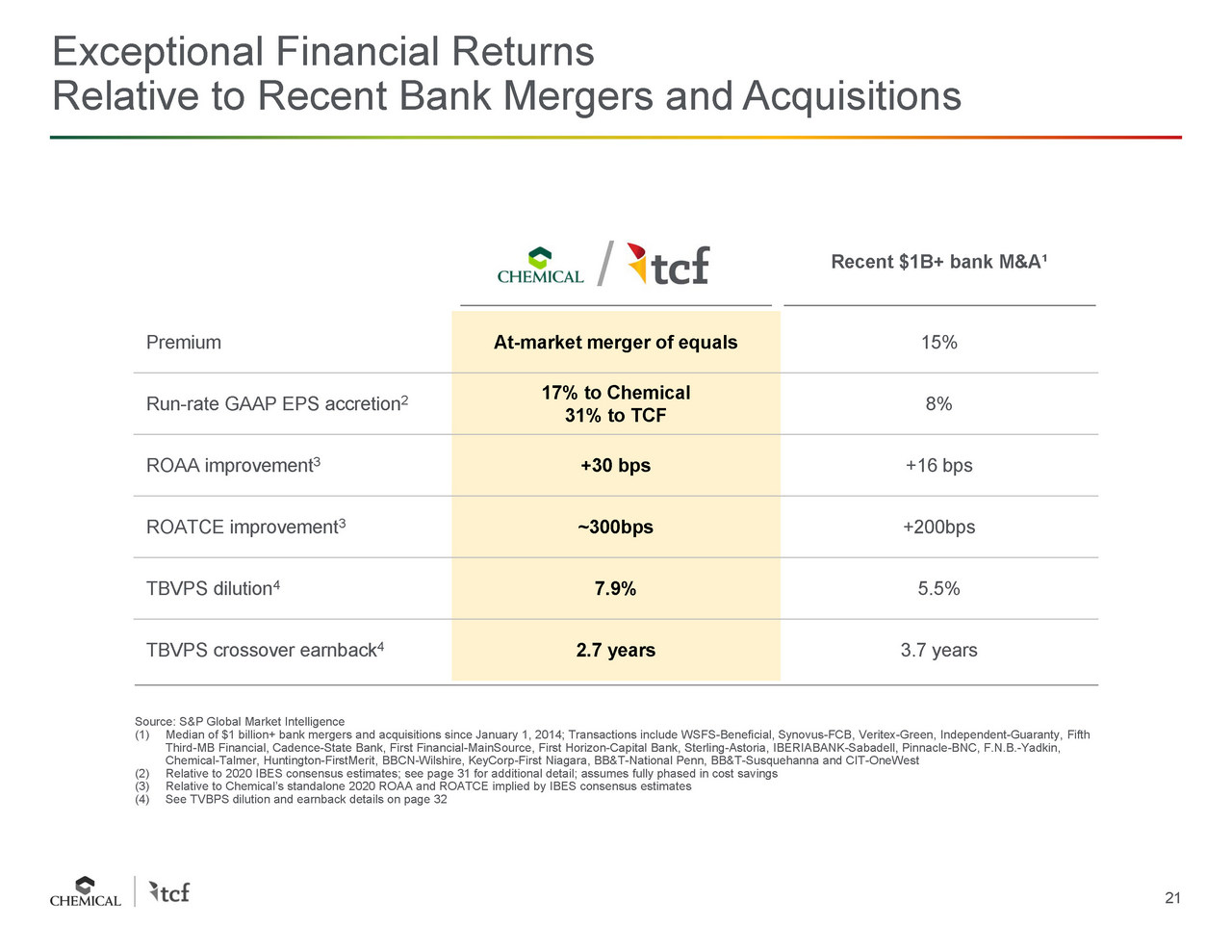Viewport: 1232px width, 952px height.
Task: Click the '+30 bps' highlighted cell
Action: [x=616, y=466]
